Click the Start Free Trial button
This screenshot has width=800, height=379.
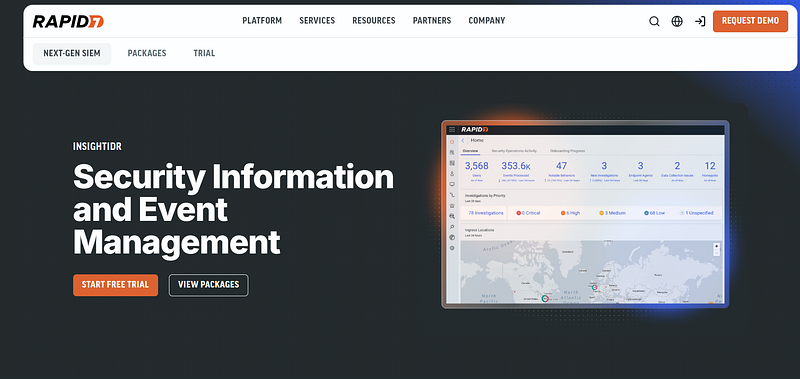click(115, 285)
